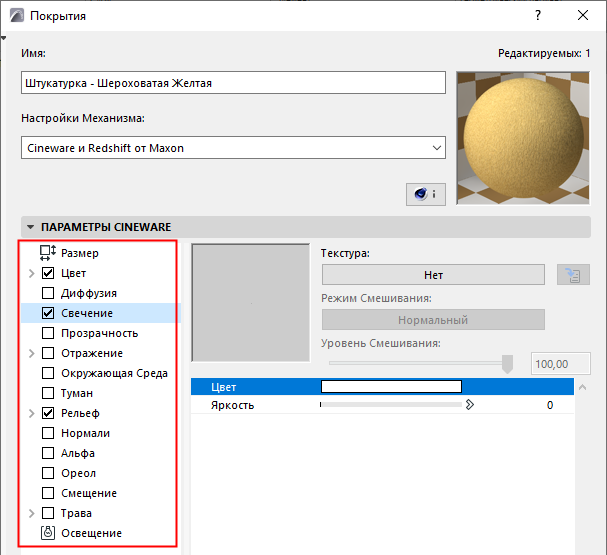Viewport: 607px width, 555px height.
Task: Enable the Туман checkbox
Action: pos(48,393)
